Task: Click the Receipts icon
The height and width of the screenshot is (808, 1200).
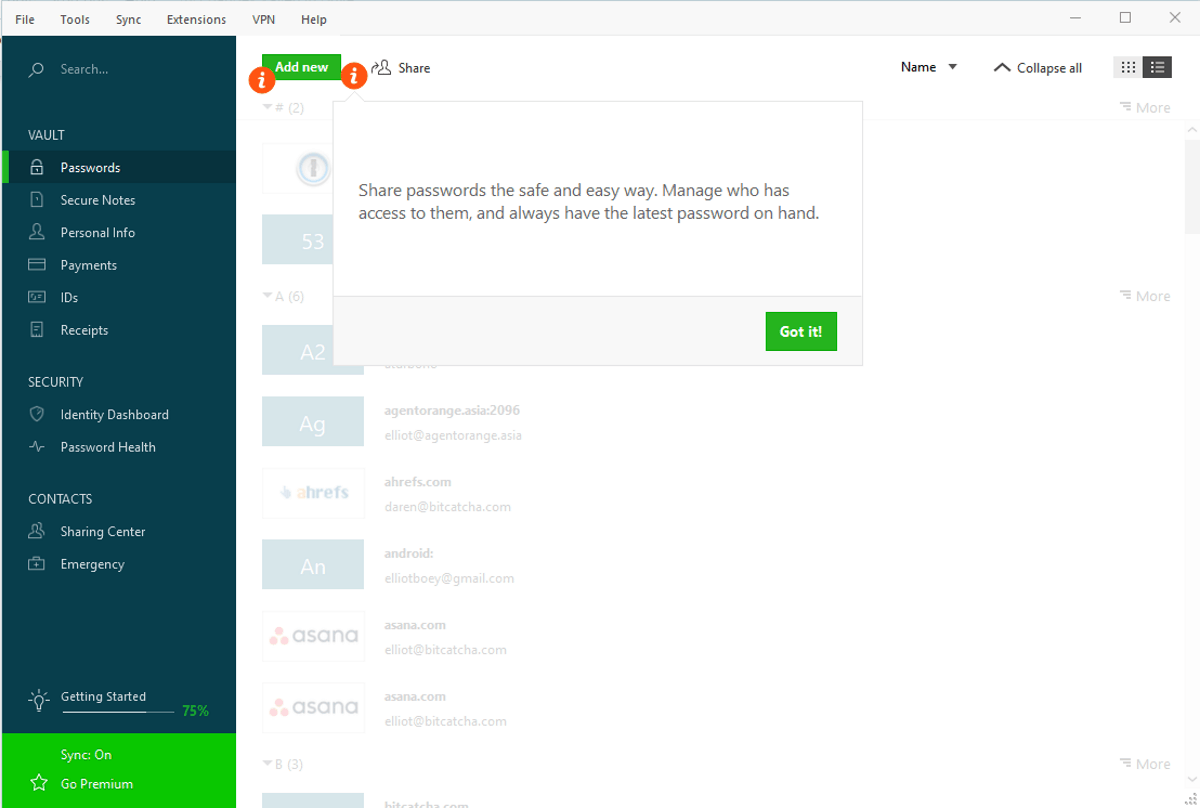Action: (x=37, y=330)
